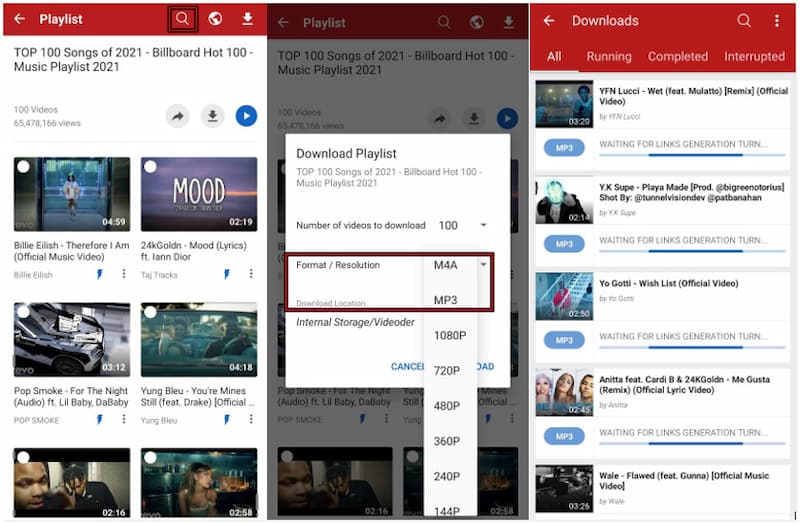The height and width of the screenshot is (524, 800).
Task: Click progress bar of Yo Gotti Wish List download
Action: pyautogui.click(x=692, y=347)
